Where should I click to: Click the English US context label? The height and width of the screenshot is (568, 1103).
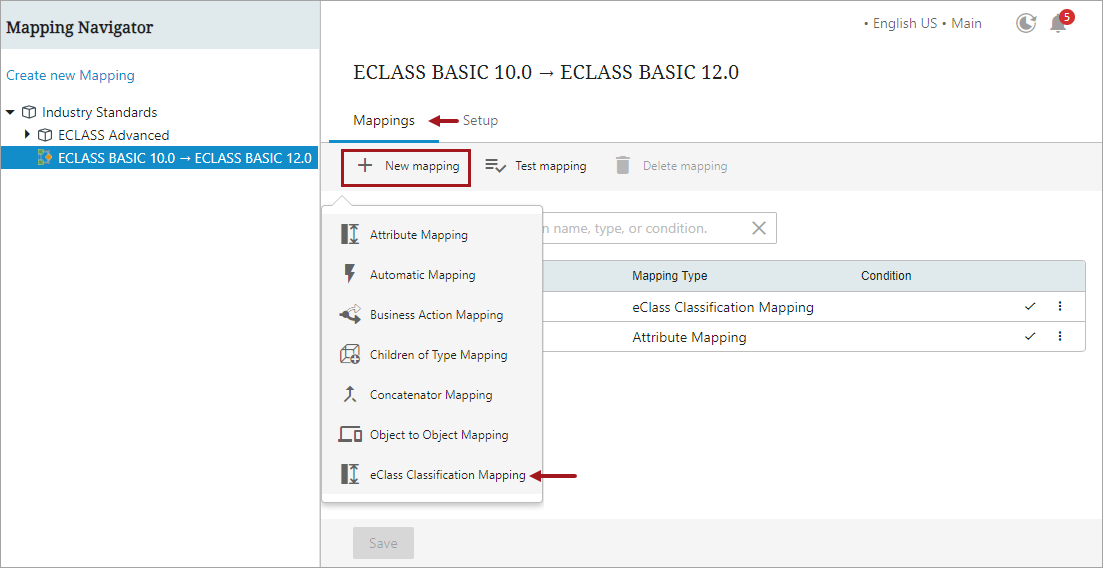click(x=905, y=23)
